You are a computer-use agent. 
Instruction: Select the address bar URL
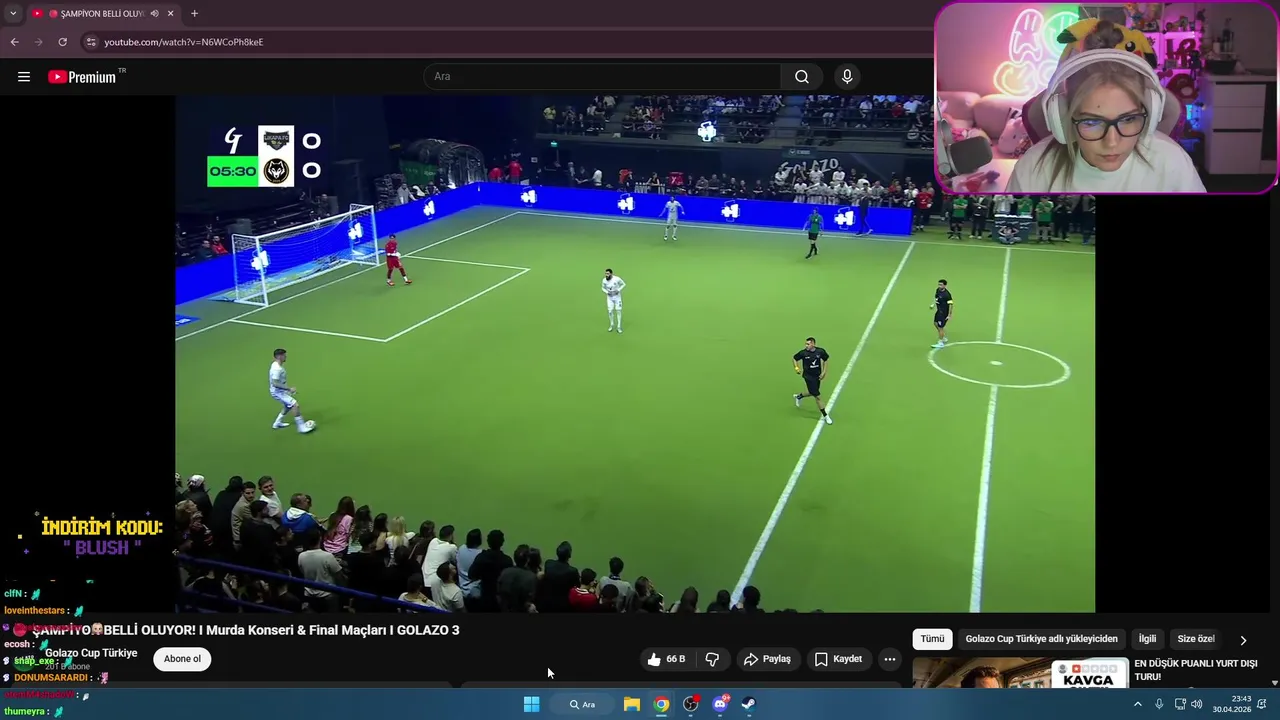(183, 42)
